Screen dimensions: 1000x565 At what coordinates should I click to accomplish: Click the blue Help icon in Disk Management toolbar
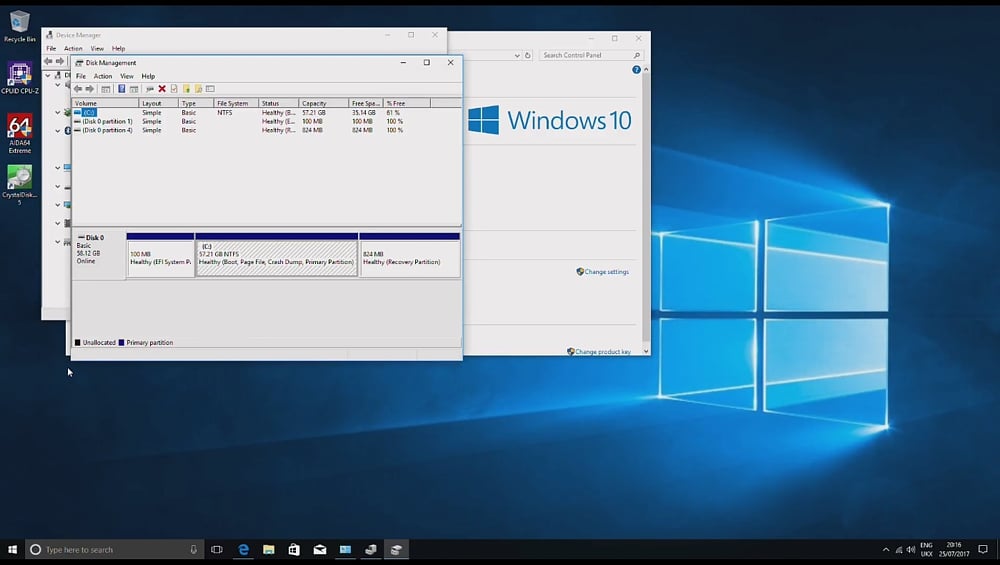[x=121, y=89]
